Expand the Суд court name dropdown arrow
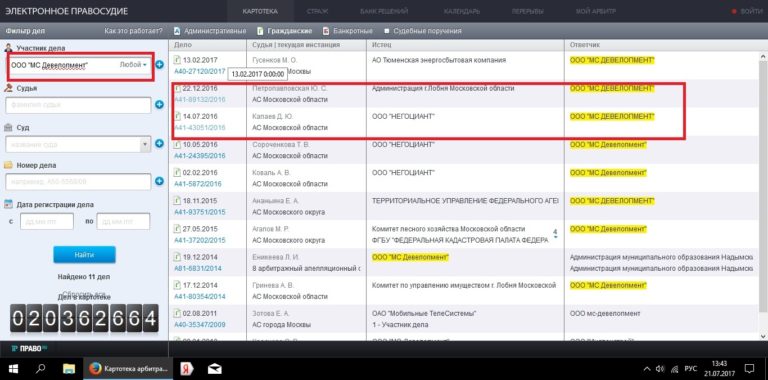Image resolution: width=768 pixels, height=380 pixels. (x=145, y=144)
